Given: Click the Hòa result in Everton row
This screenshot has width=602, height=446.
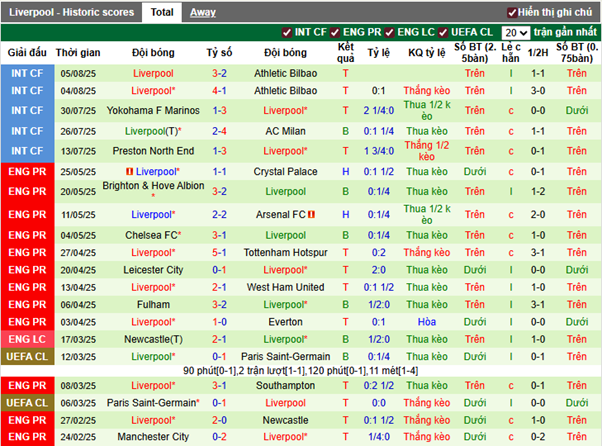Looking at the screenshot, I should point(427,322).
